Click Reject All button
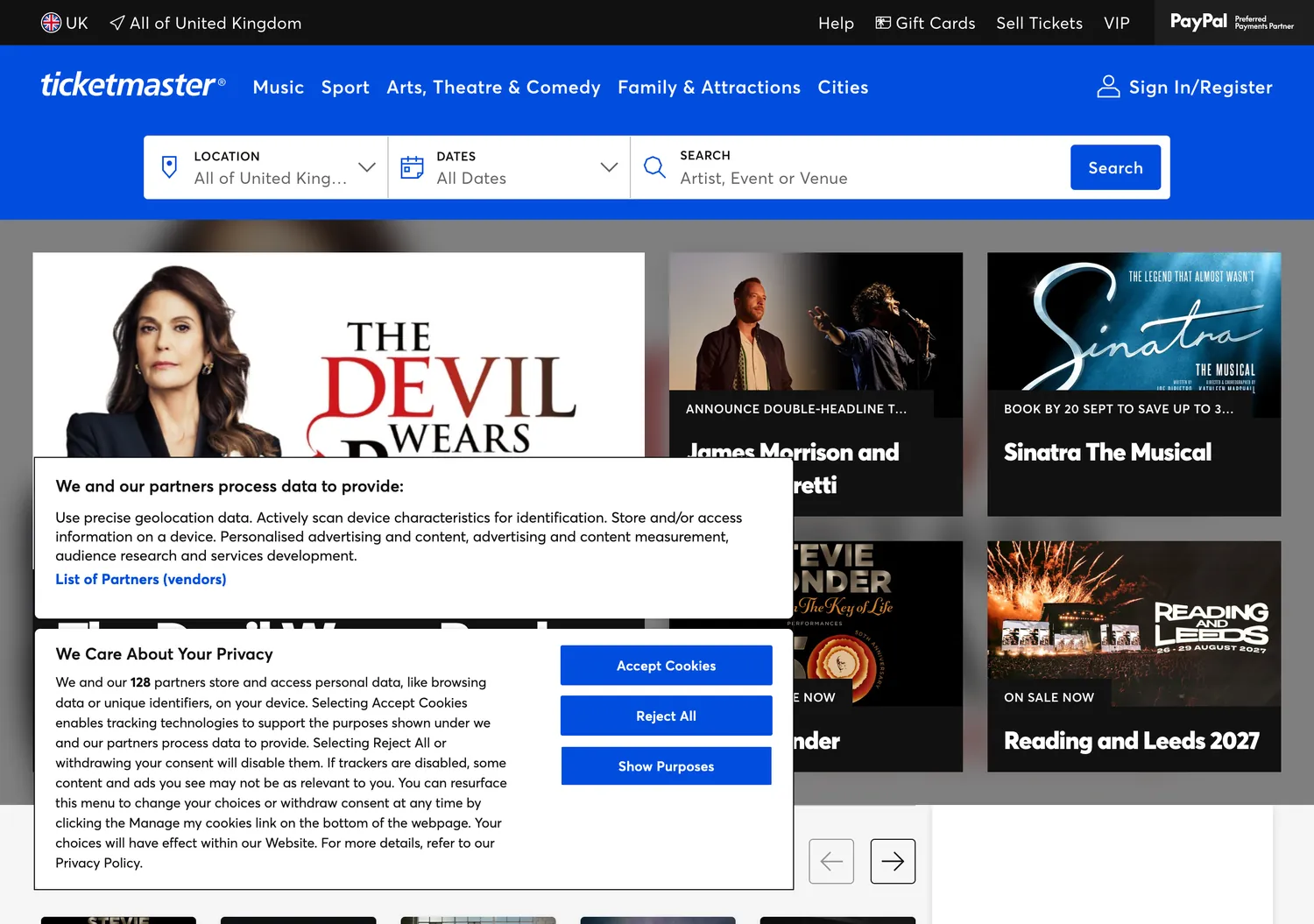This screenshot has width=1314, height=924. (x=666, y=716)
